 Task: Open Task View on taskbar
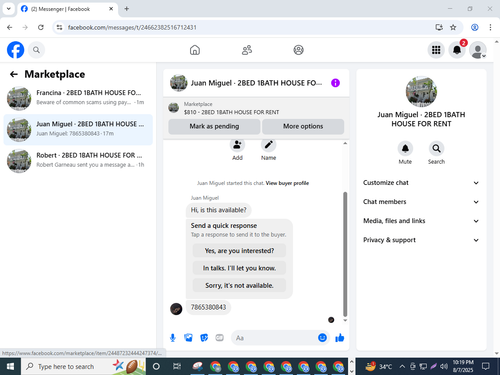[177, 367]
